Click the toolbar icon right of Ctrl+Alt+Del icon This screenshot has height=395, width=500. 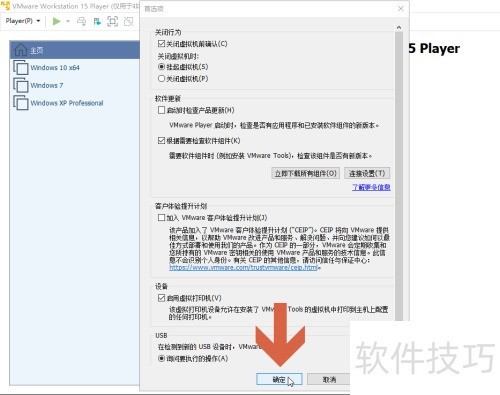[97, 22]
